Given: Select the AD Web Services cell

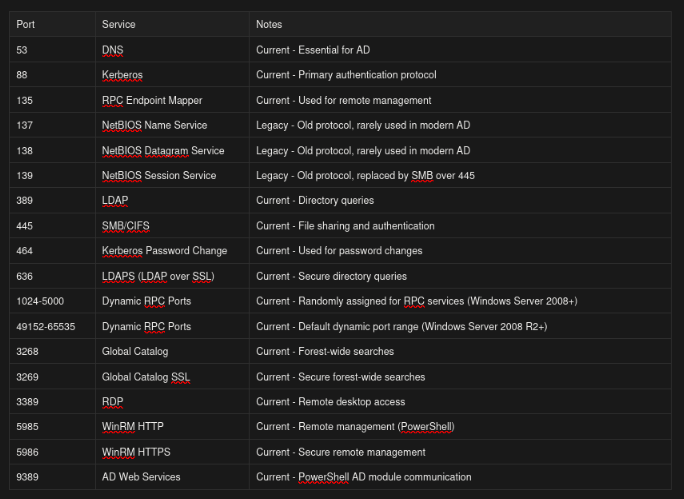Looking at the screenshot, I should click(141, 477).
